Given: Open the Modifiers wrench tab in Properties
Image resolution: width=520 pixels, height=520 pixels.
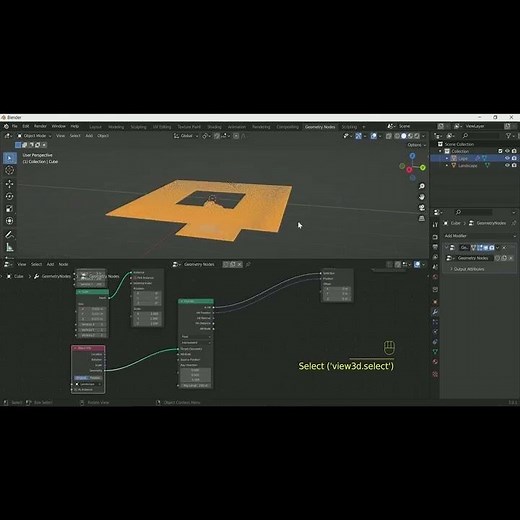Looking at the screenshot, I should coord(435,312).
